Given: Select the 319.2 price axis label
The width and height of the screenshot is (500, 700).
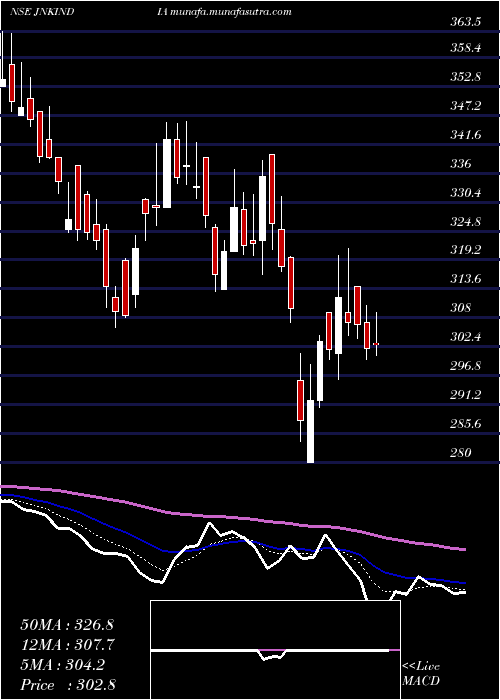Looking at the screenshot, I should coord(465,250).
